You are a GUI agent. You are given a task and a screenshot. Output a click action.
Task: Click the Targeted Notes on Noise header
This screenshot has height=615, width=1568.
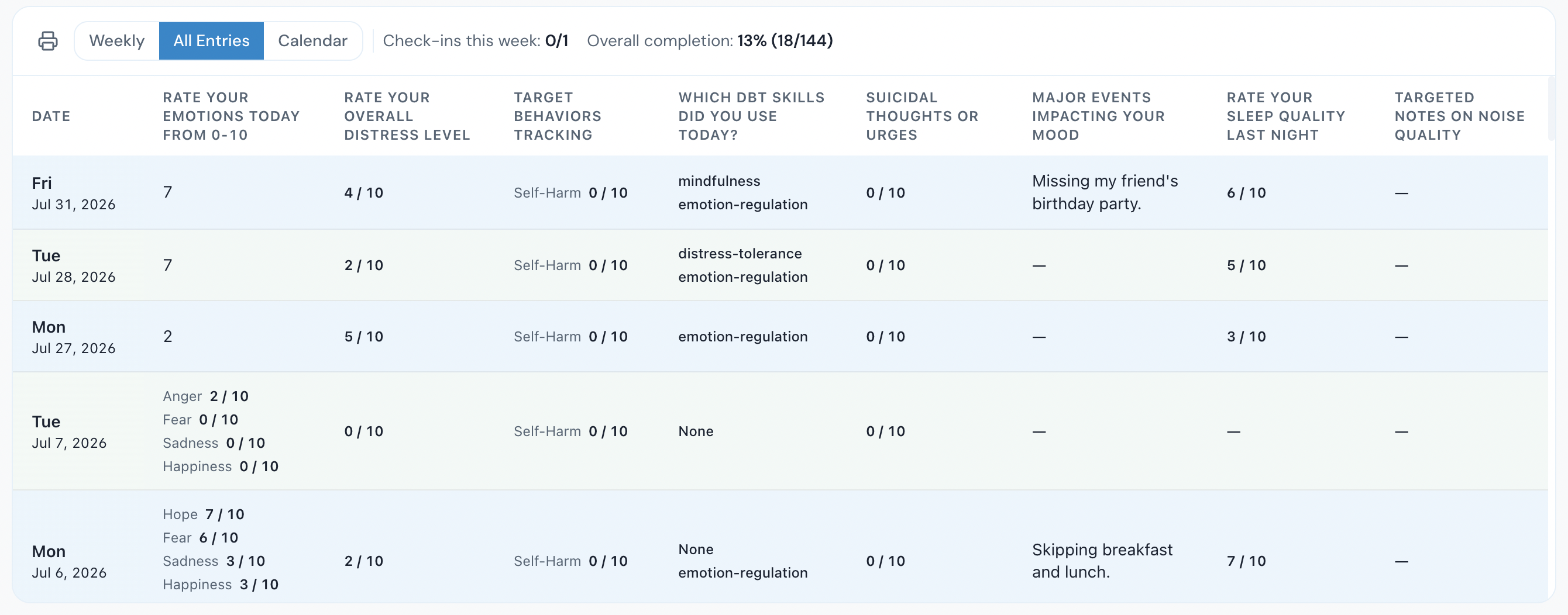[1460, 116]
